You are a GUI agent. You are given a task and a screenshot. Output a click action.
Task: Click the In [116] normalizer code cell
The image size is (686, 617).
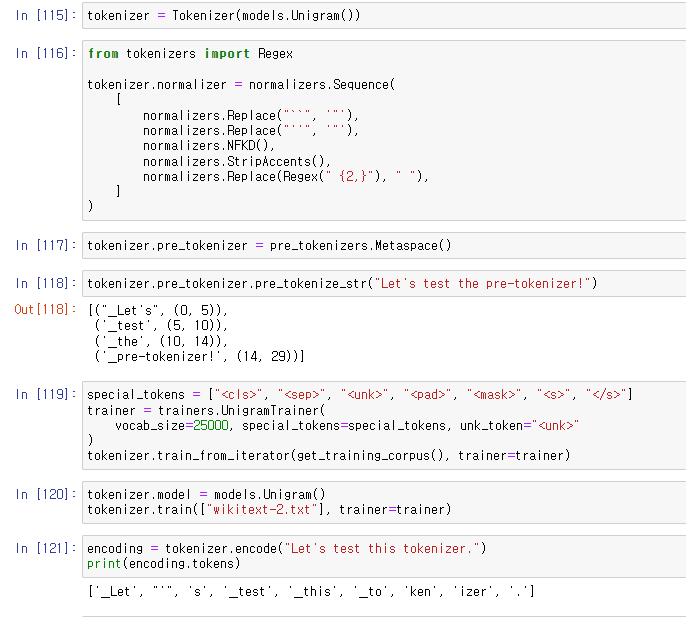tap(384, 130)
